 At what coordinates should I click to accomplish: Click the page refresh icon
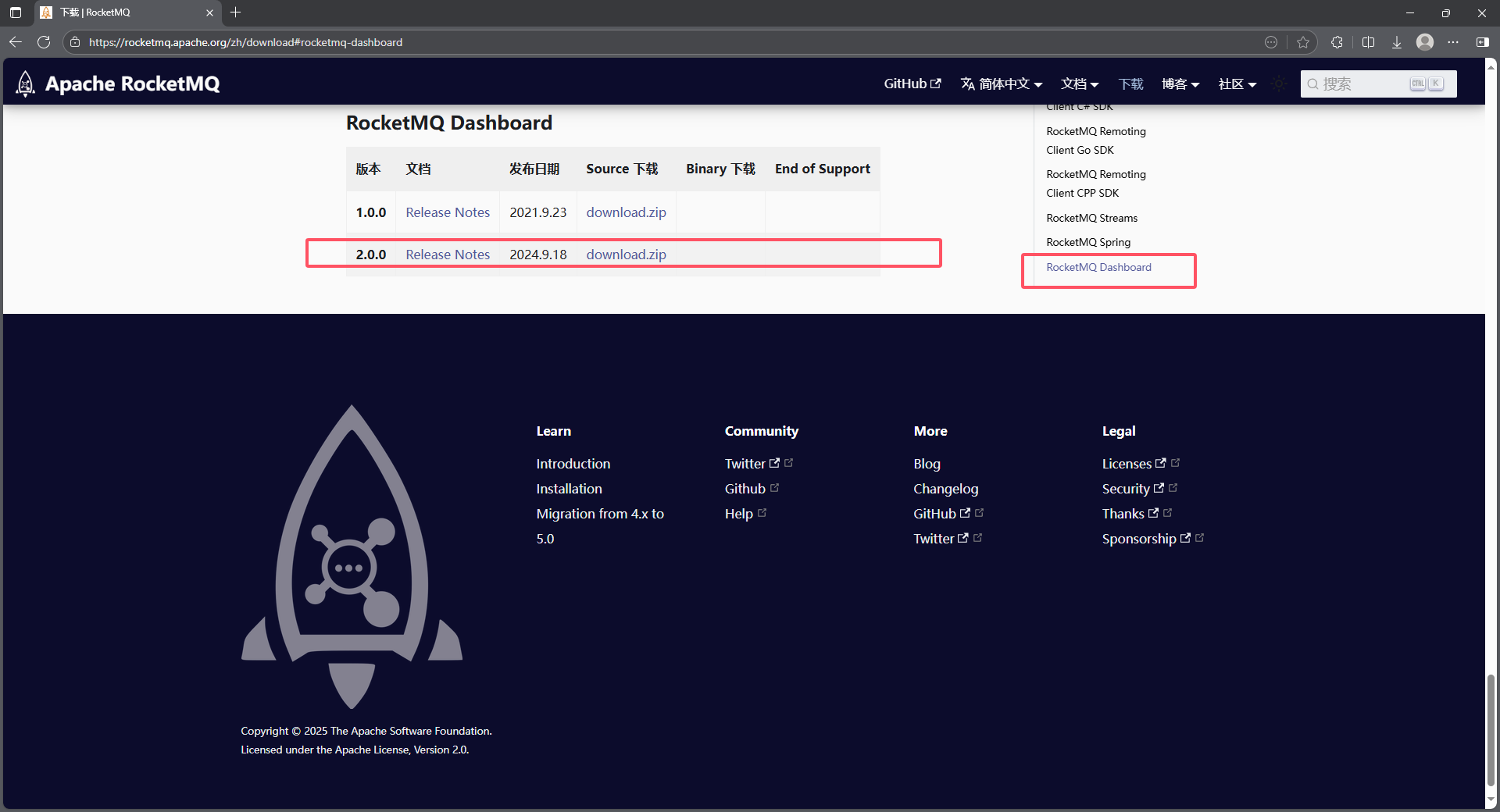tap(44, 42)
